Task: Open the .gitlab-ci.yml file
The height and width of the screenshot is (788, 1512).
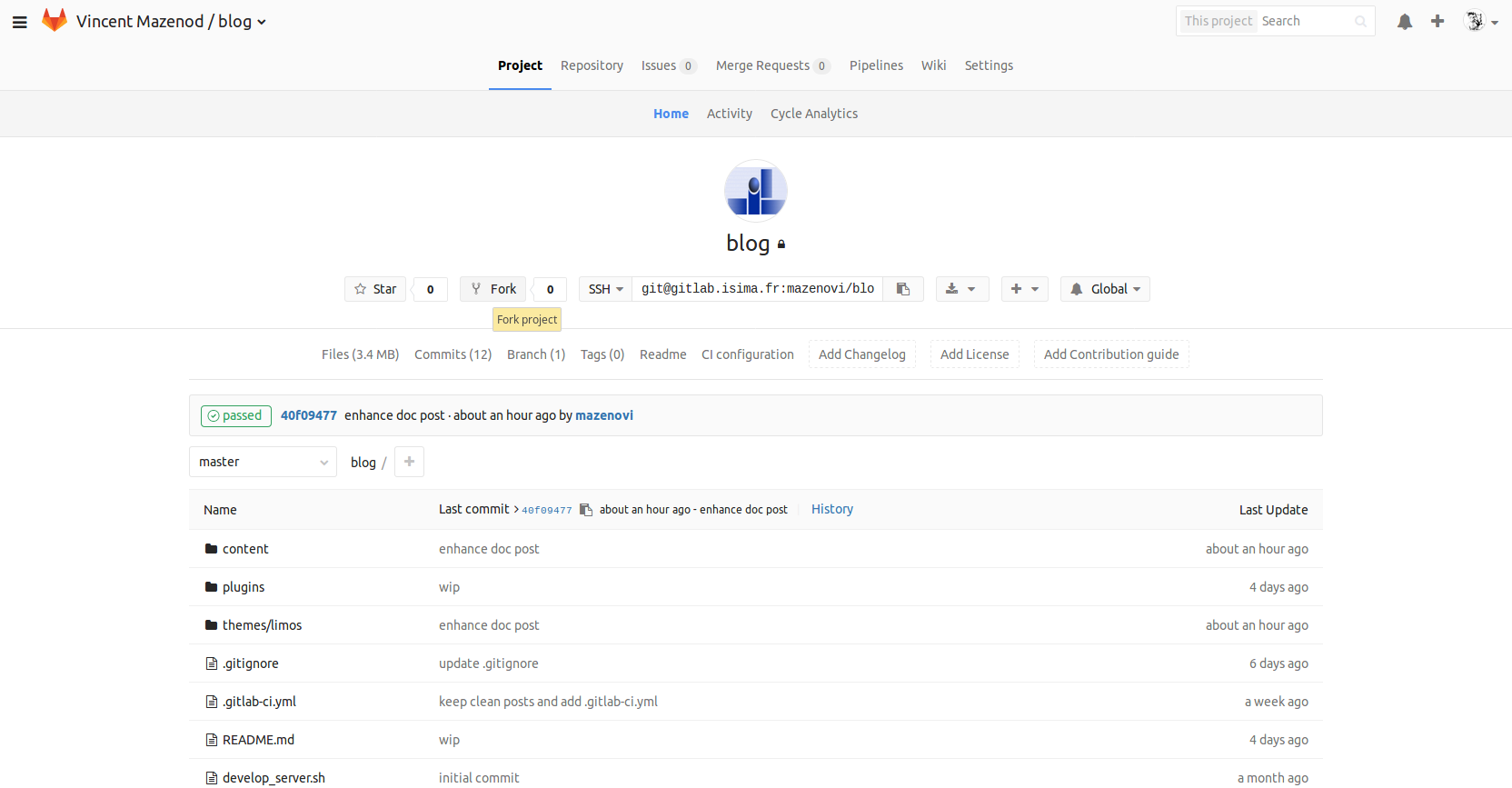Action: click(259, 702)
